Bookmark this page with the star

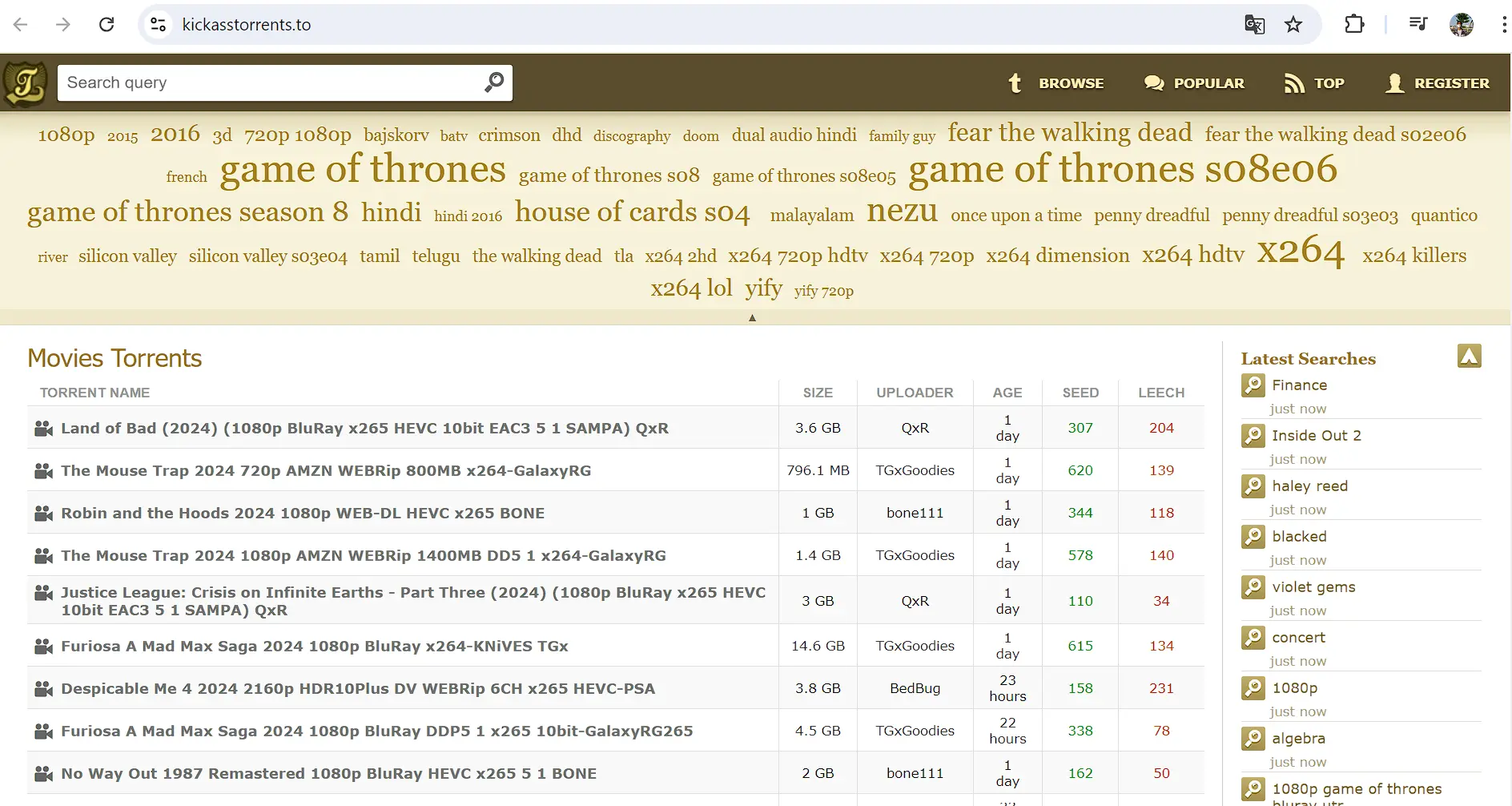[x=1293, y=25]
